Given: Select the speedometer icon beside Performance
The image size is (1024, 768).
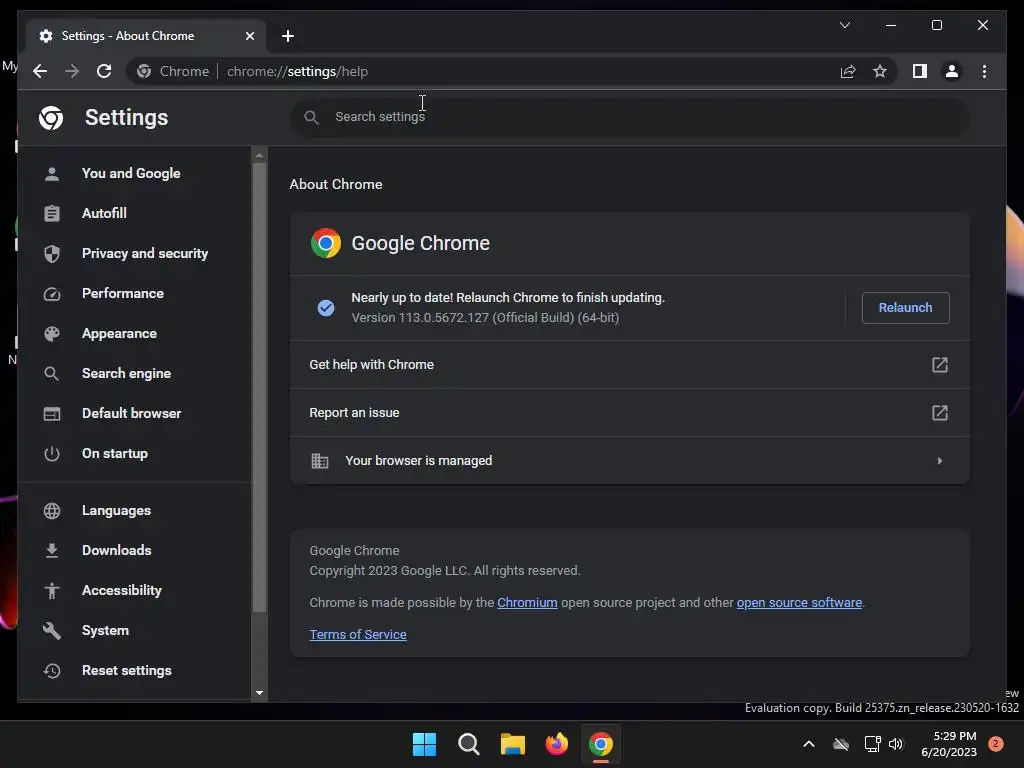Looking at the screenshot, I should coord(52,294).
